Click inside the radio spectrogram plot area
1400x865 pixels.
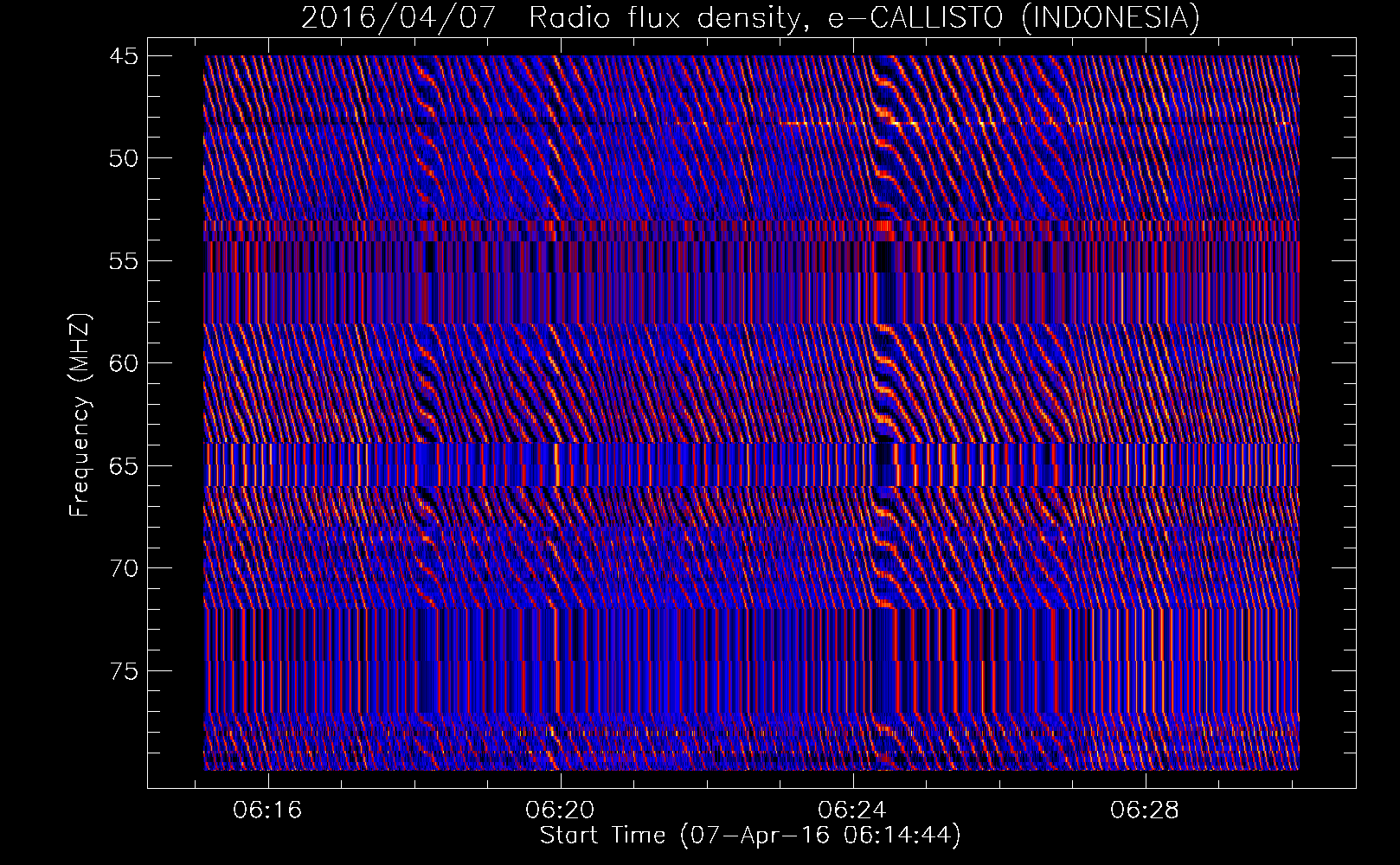point(751,413)
